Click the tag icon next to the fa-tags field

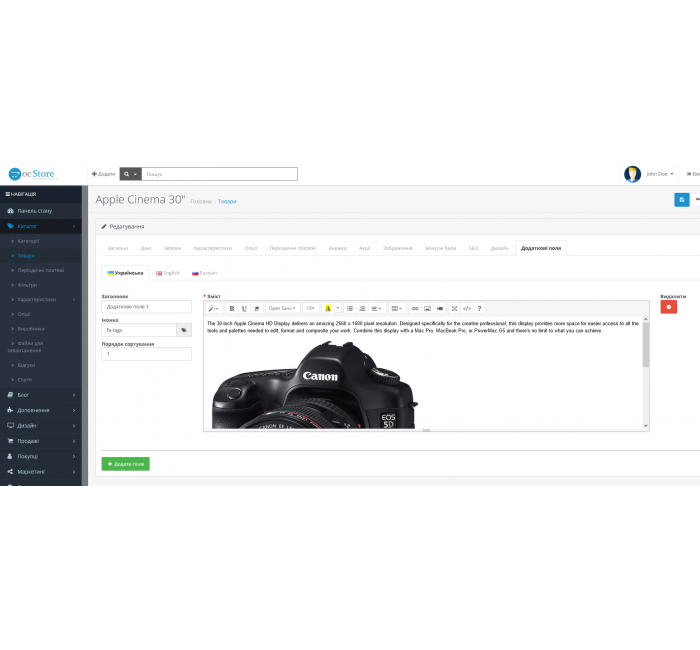click(184, 330)
